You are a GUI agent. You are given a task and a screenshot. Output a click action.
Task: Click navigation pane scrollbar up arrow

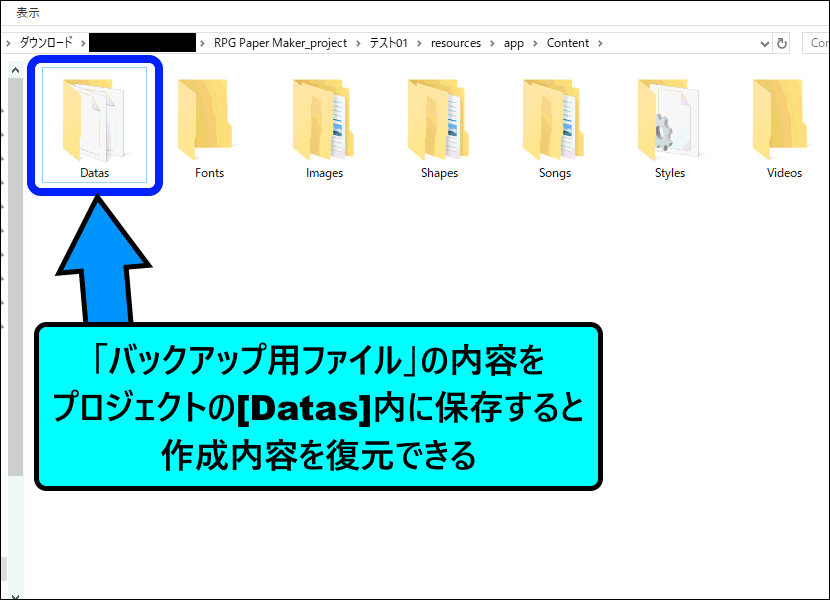coord(15,69)
